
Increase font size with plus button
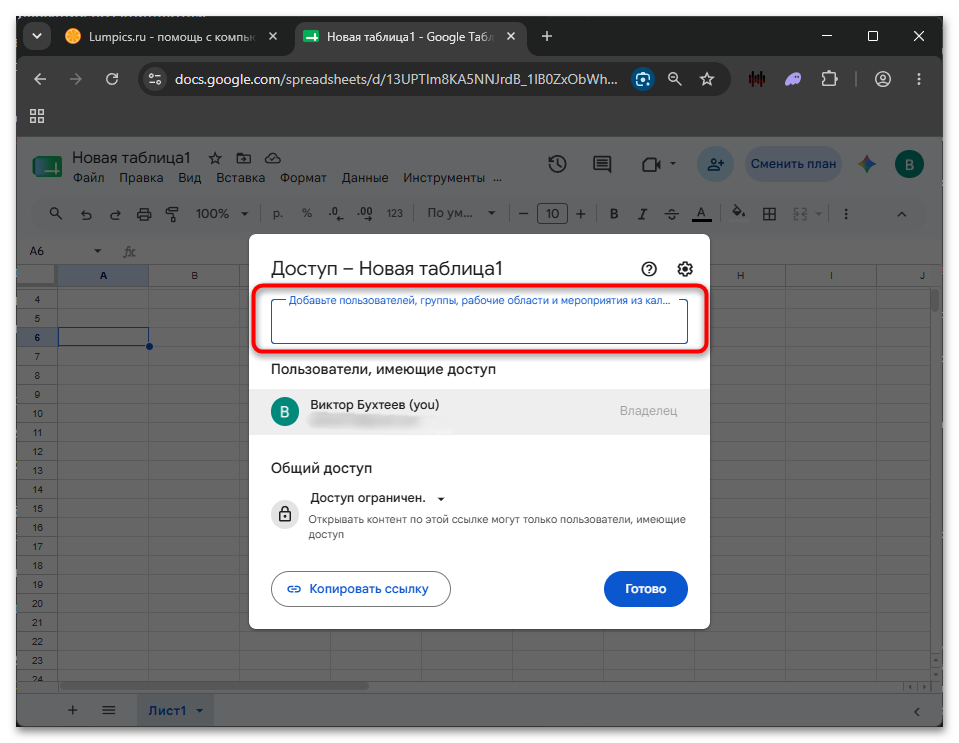pos(581,214)
